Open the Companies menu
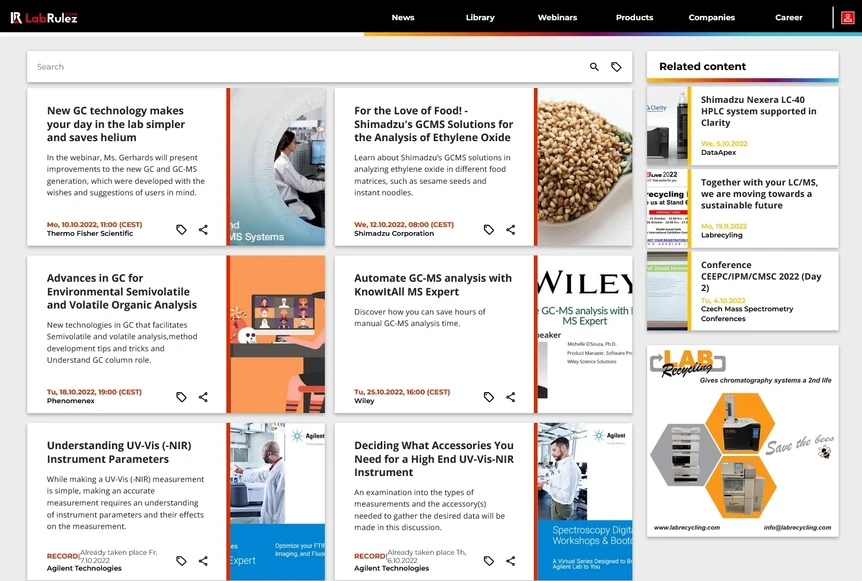 pos(711,18)
